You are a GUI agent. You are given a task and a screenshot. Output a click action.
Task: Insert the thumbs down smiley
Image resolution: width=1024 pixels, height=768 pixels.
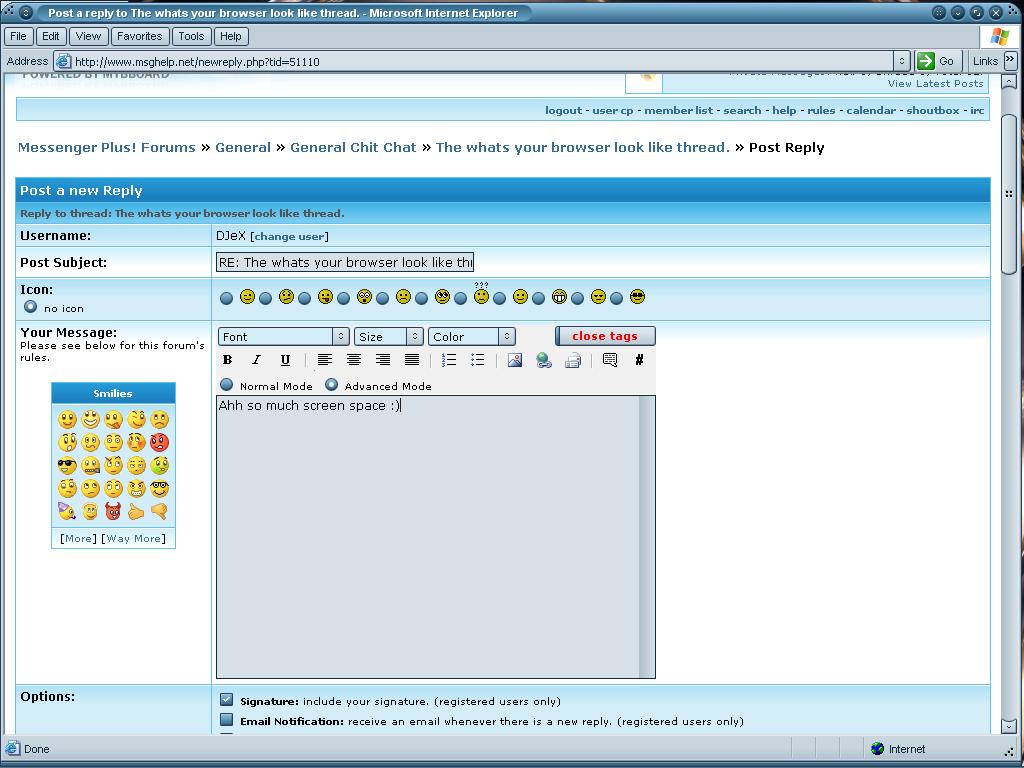(x=159, y=511)
